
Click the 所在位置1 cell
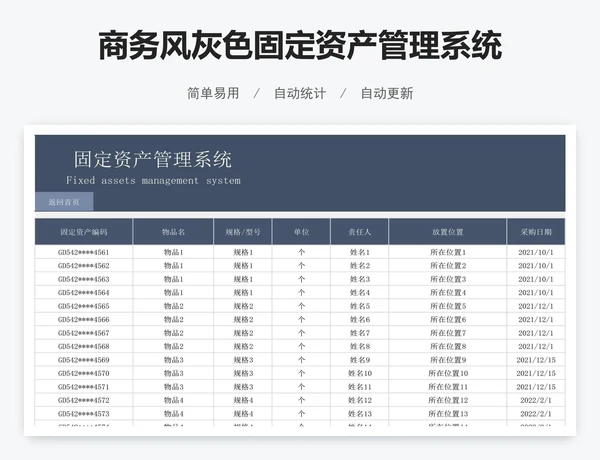click(448, 252)
